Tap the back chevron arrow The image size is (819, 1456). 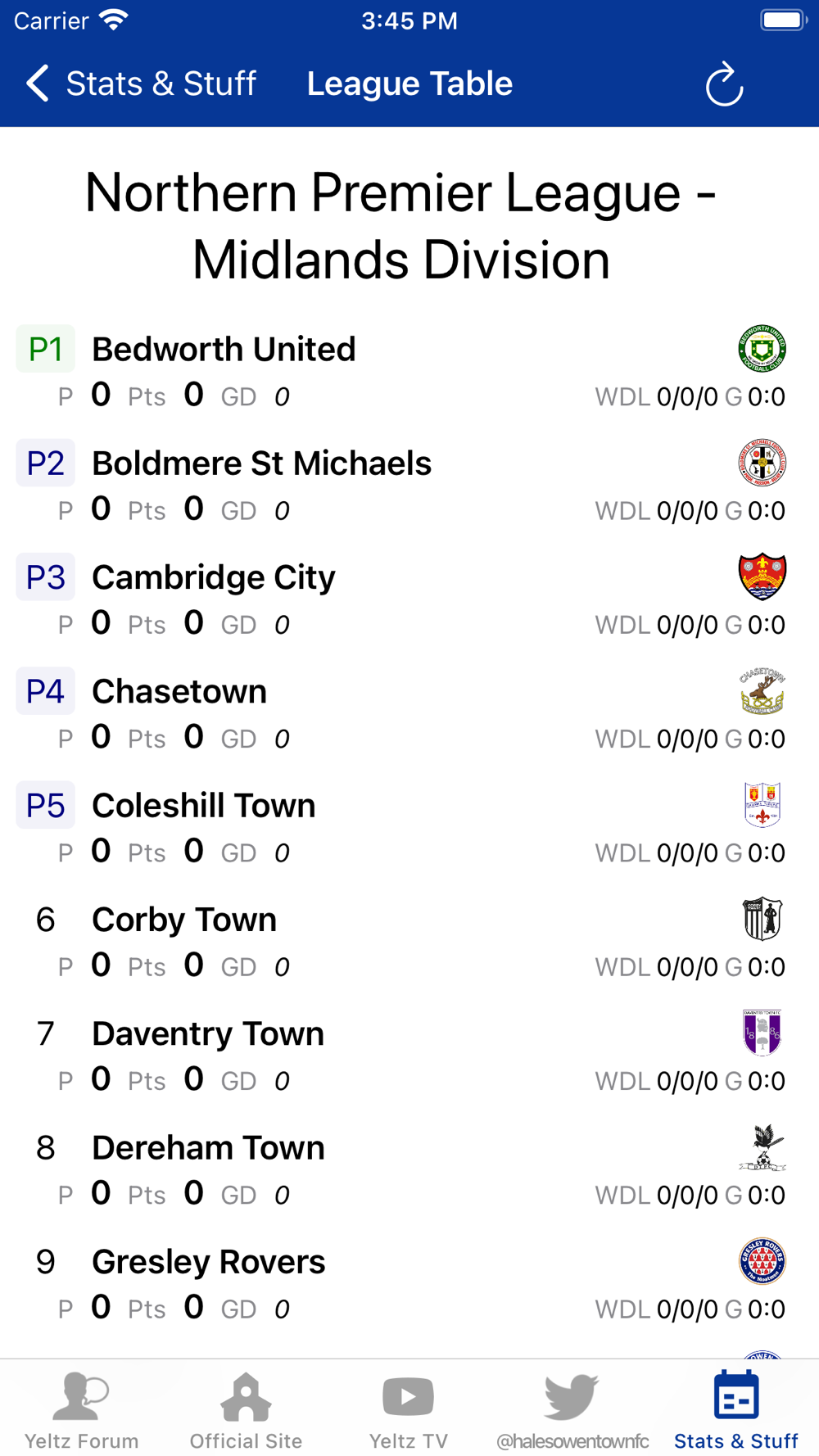coord(38,84)
